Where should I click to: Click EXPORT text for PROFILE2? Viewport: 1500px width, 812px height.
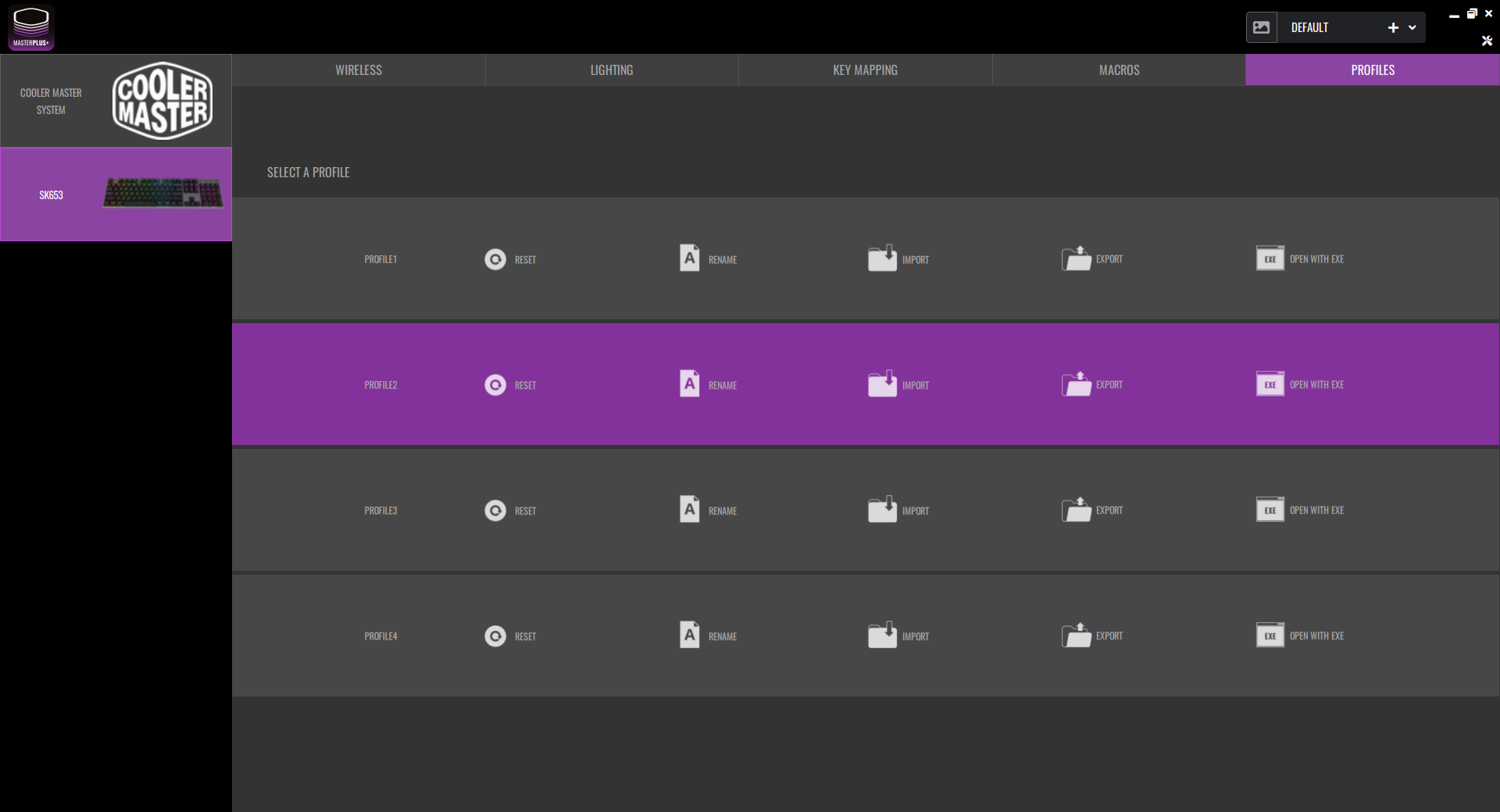pyautogui.click(x=1109, y=385)
